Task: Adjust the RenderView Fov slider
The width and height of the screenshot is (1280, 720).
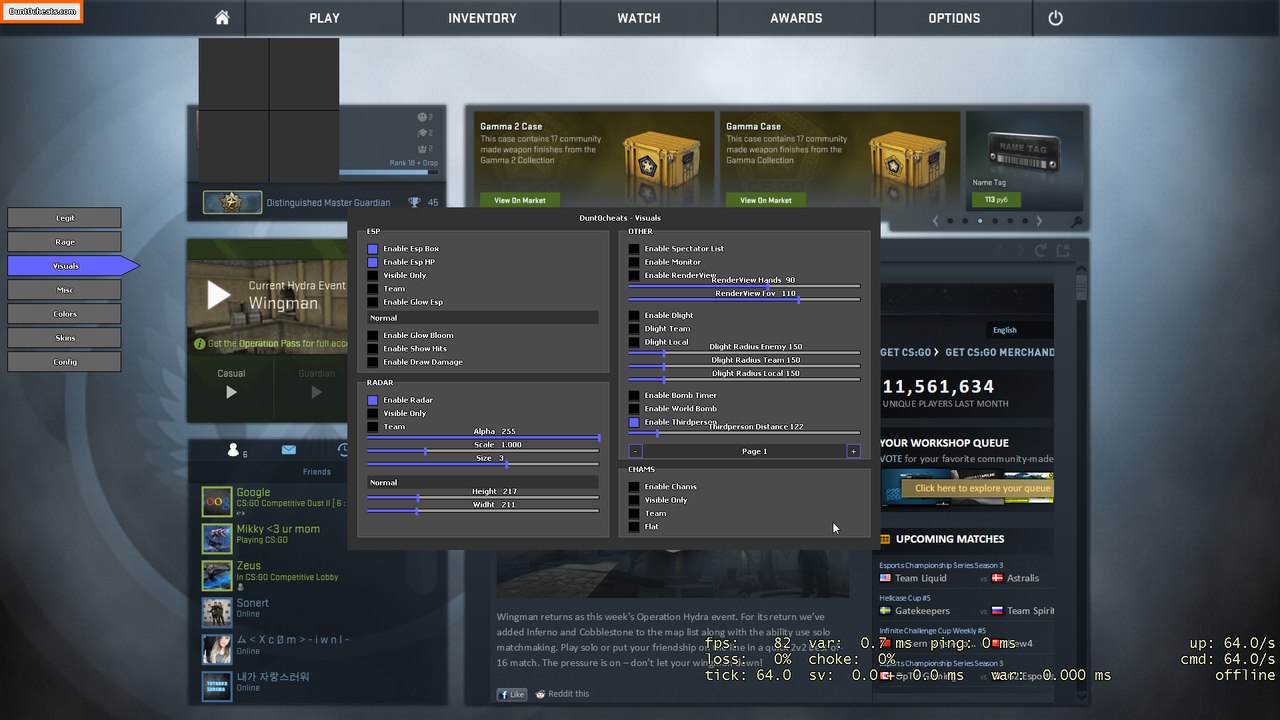Action: pyautogui.click(x=744, y=299)
